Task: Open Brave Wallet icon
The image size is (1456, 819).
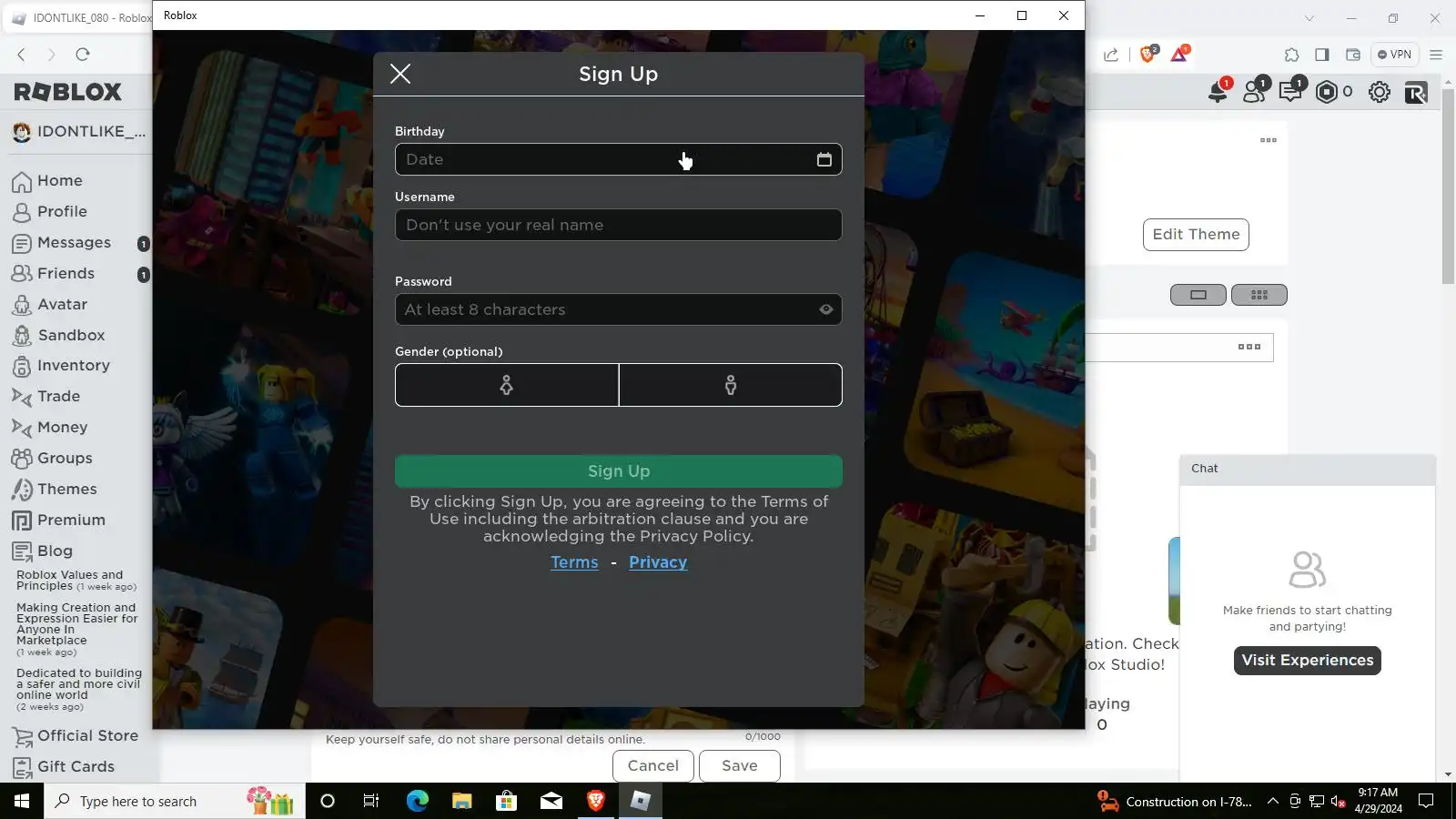Action: (x=1353, y=55)
